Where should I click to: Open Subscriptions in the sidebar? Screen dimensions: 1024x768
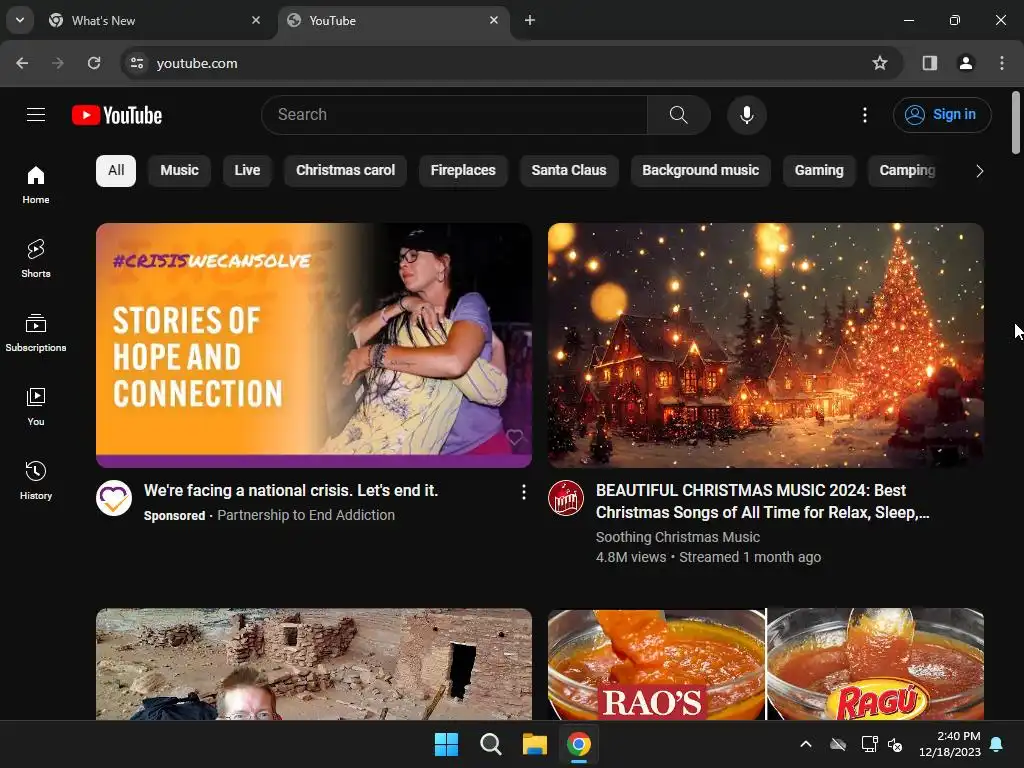pyautogui.click(x=36, y=332)
